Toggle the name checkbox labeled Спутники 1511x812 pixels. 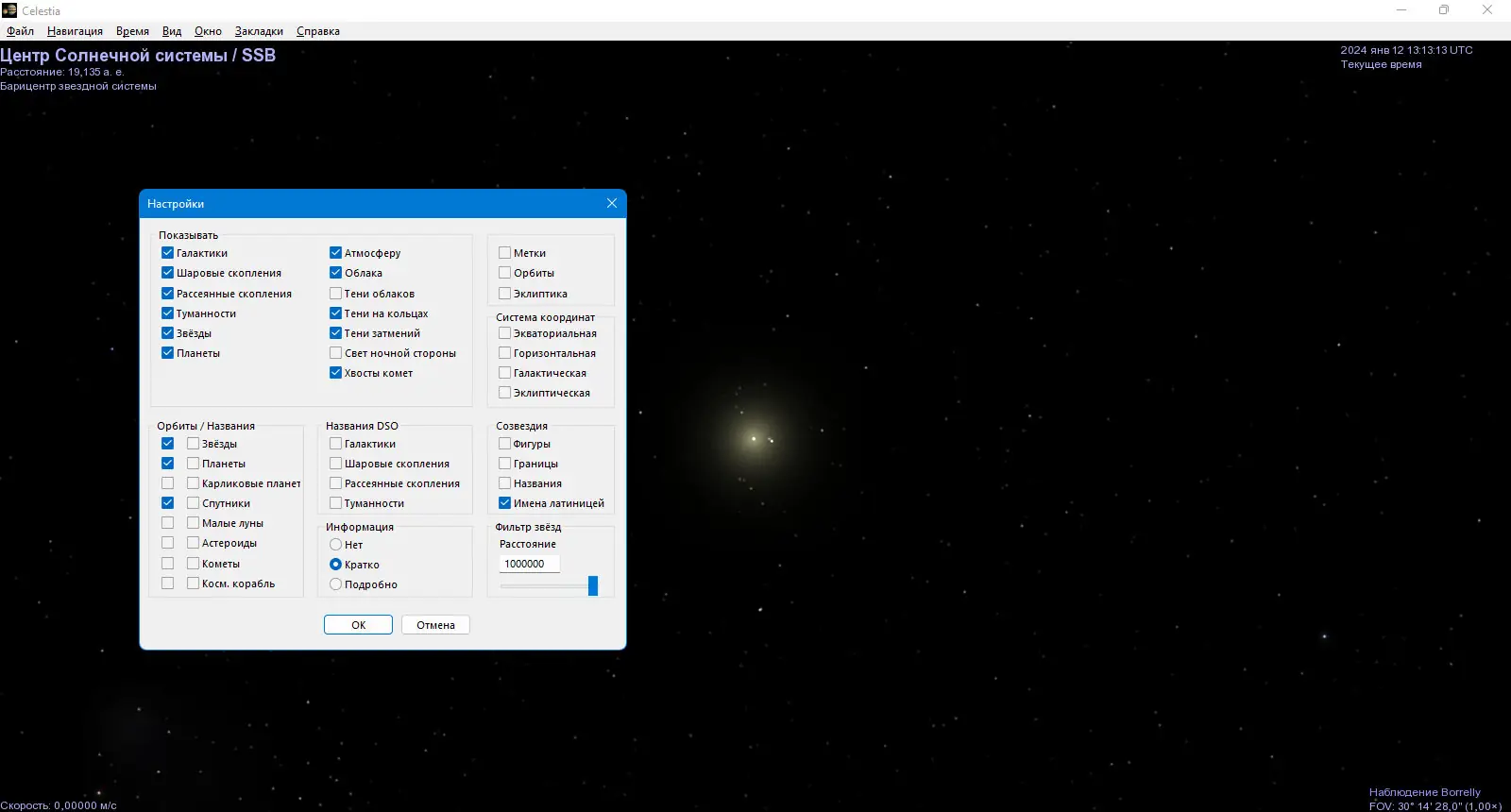193,503
